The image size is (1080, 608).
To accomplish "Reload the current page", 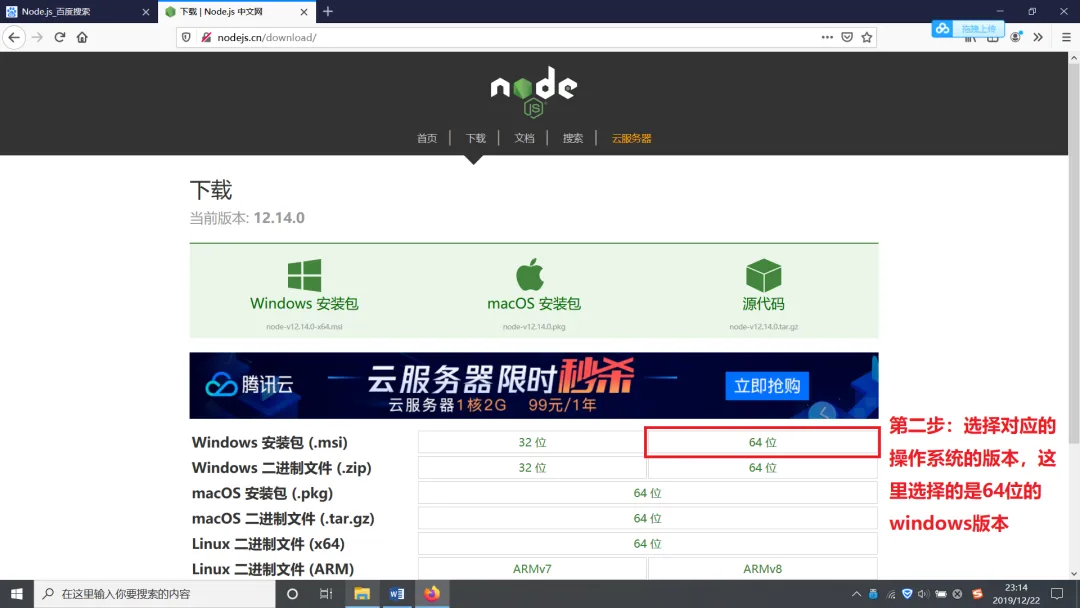I will click(60, 37).
